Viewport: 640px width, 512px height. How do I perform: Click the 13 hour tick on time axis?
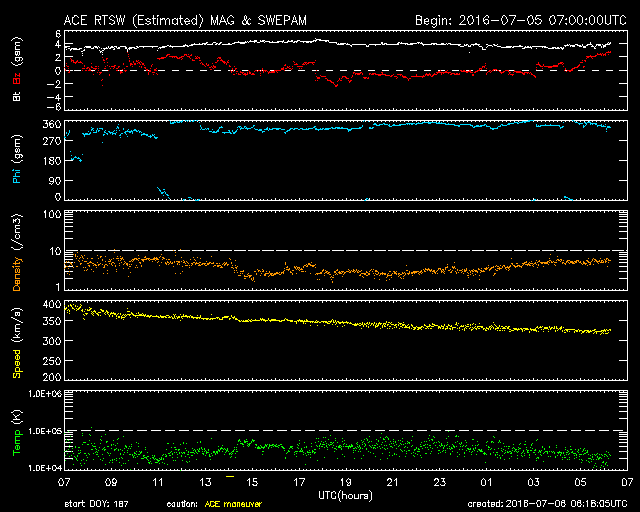coord(205,482)
